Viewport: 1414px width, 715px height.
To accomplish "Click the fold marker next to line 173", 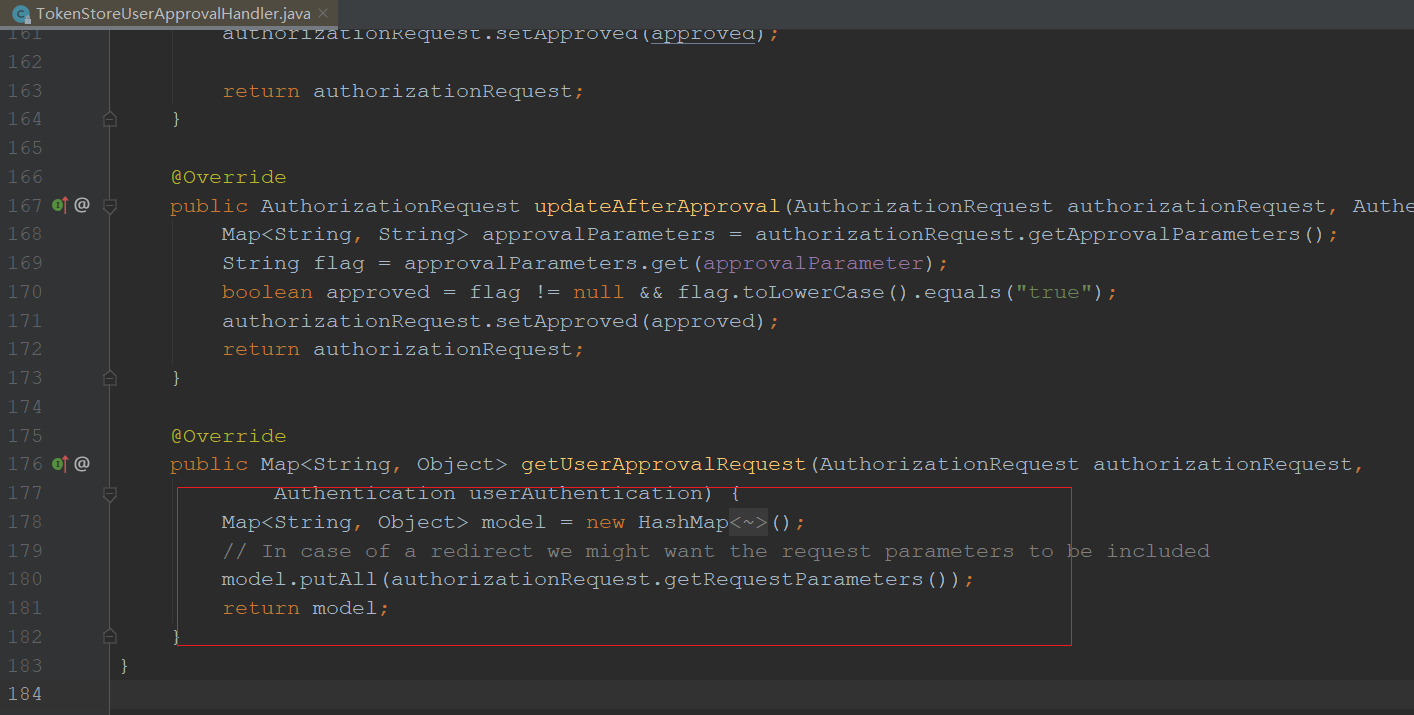I will pos(110,377).
